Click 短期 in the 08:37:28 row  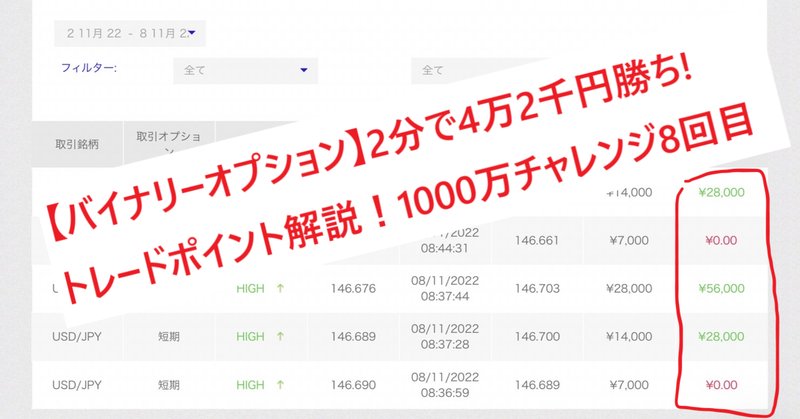click(x=169, y=337)
